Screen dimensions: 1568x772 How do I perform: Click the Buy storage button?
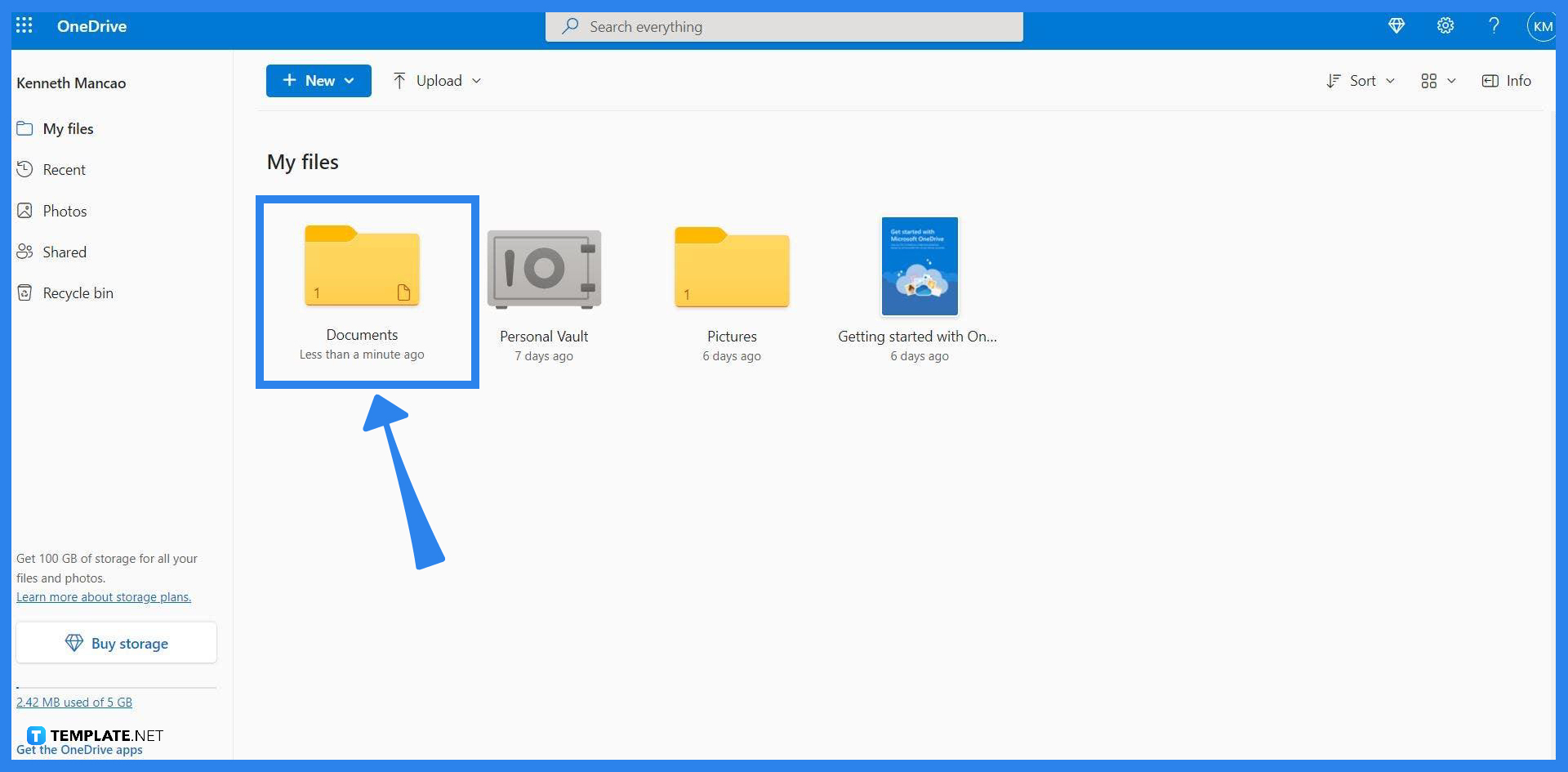116,642
